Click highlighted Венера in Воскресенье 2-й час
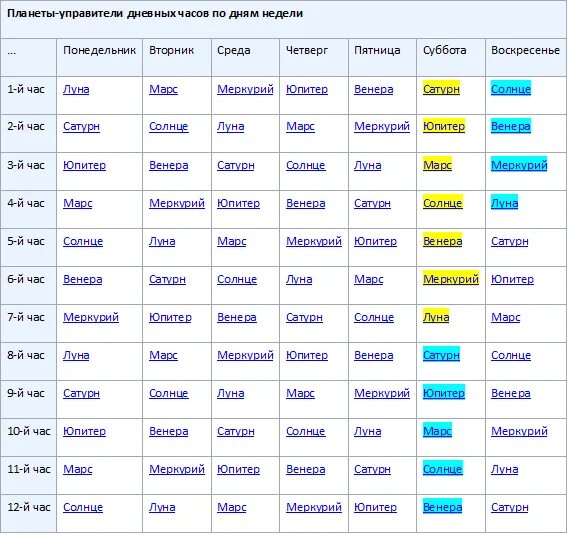The width and height of the screenshot is (567, 535). pyautogui.click(x=511, y=126)
